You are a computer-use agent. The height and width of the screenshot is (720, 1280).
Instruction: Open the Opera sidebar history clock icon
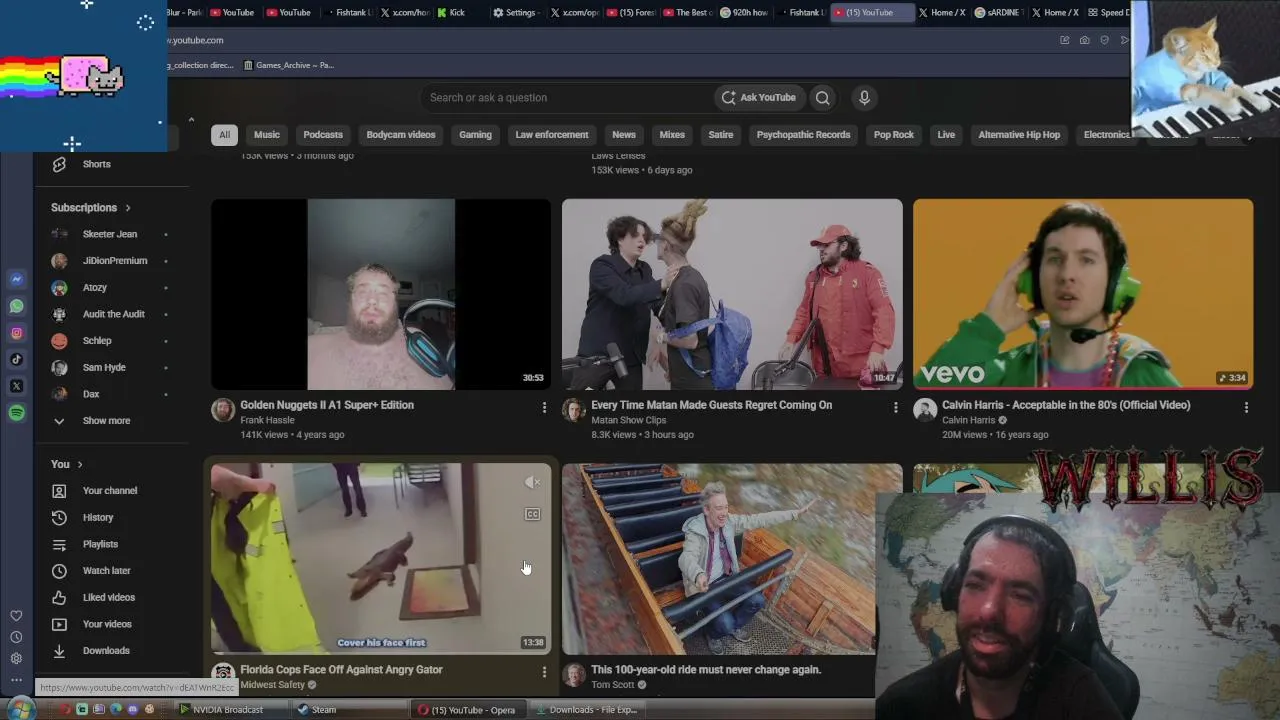(x=16, y=637)
